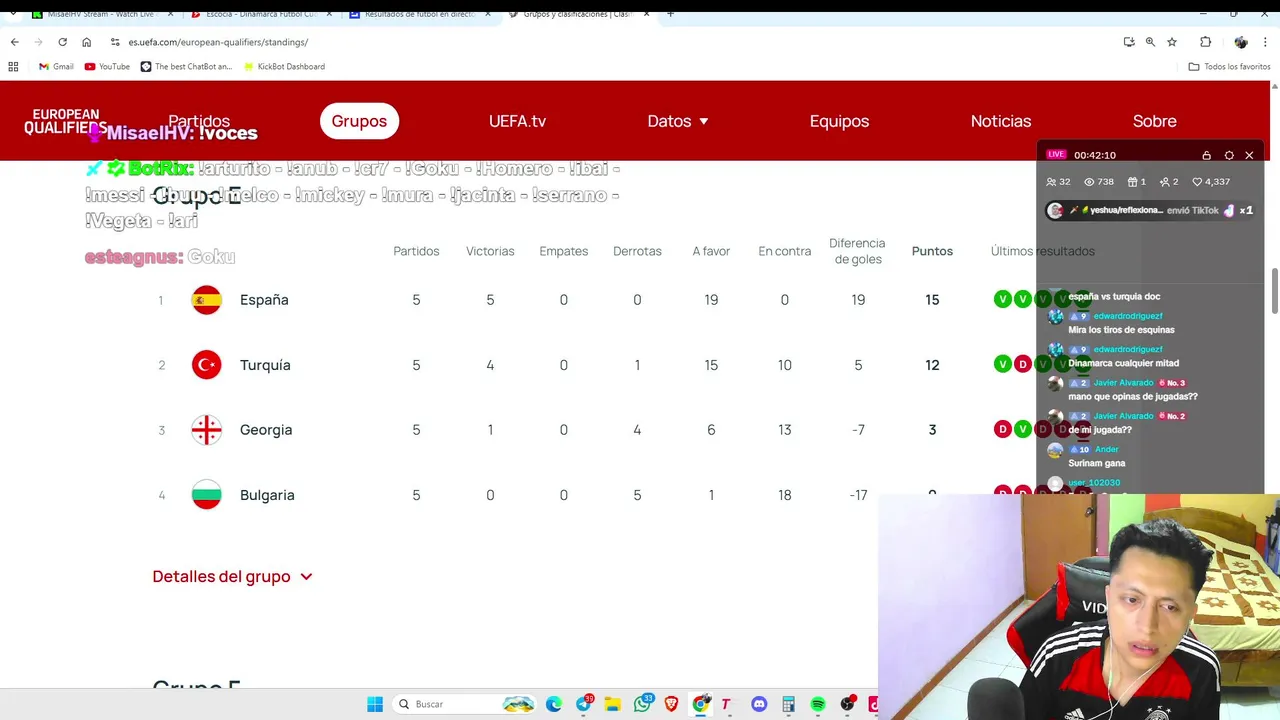Click the page vertical scrollbar thumb
The height and width of the screenshot is (720, 1280).
click(1274, 290)
